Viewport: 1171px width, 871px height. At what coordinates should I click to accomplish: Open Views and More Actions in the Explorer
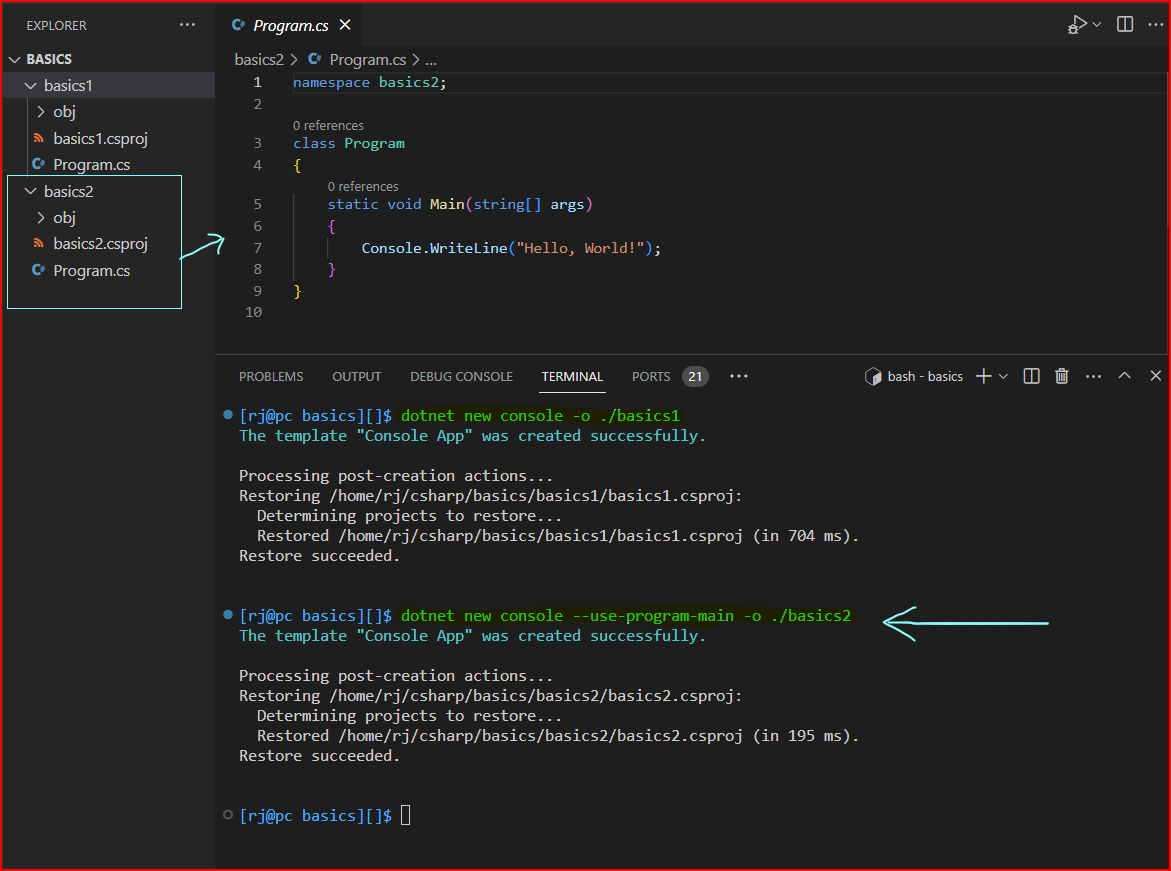pyautogui.click(x=185, y=25)
